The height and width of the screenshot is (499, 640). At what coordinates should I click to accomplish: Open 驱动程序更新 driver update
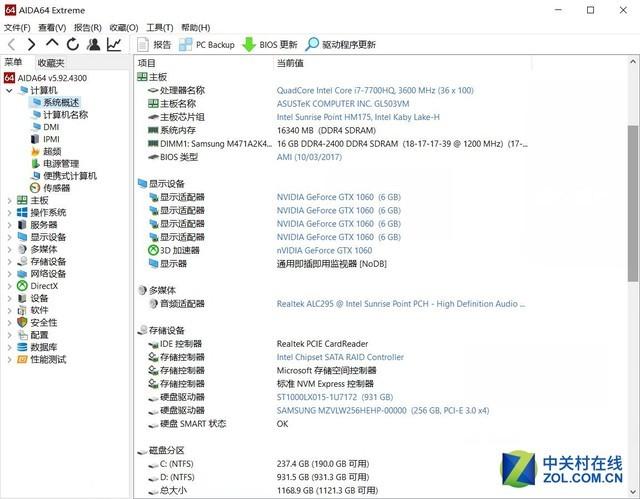tap(340, 44)
